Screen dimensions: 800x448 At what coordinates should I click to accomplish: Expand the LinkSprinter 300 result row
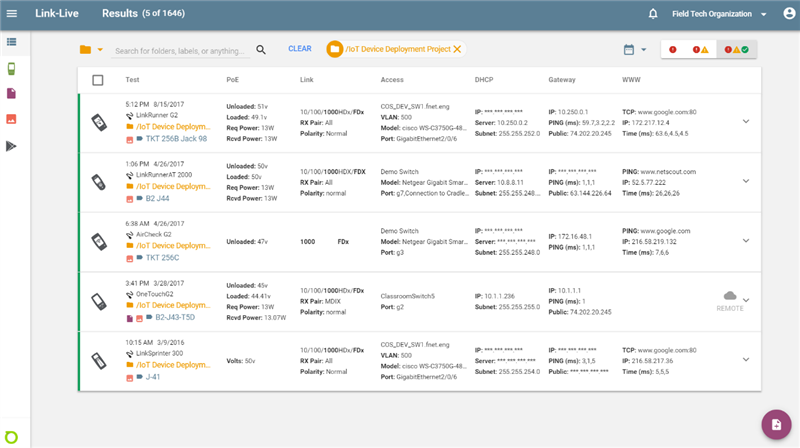[x=745, y=360]
